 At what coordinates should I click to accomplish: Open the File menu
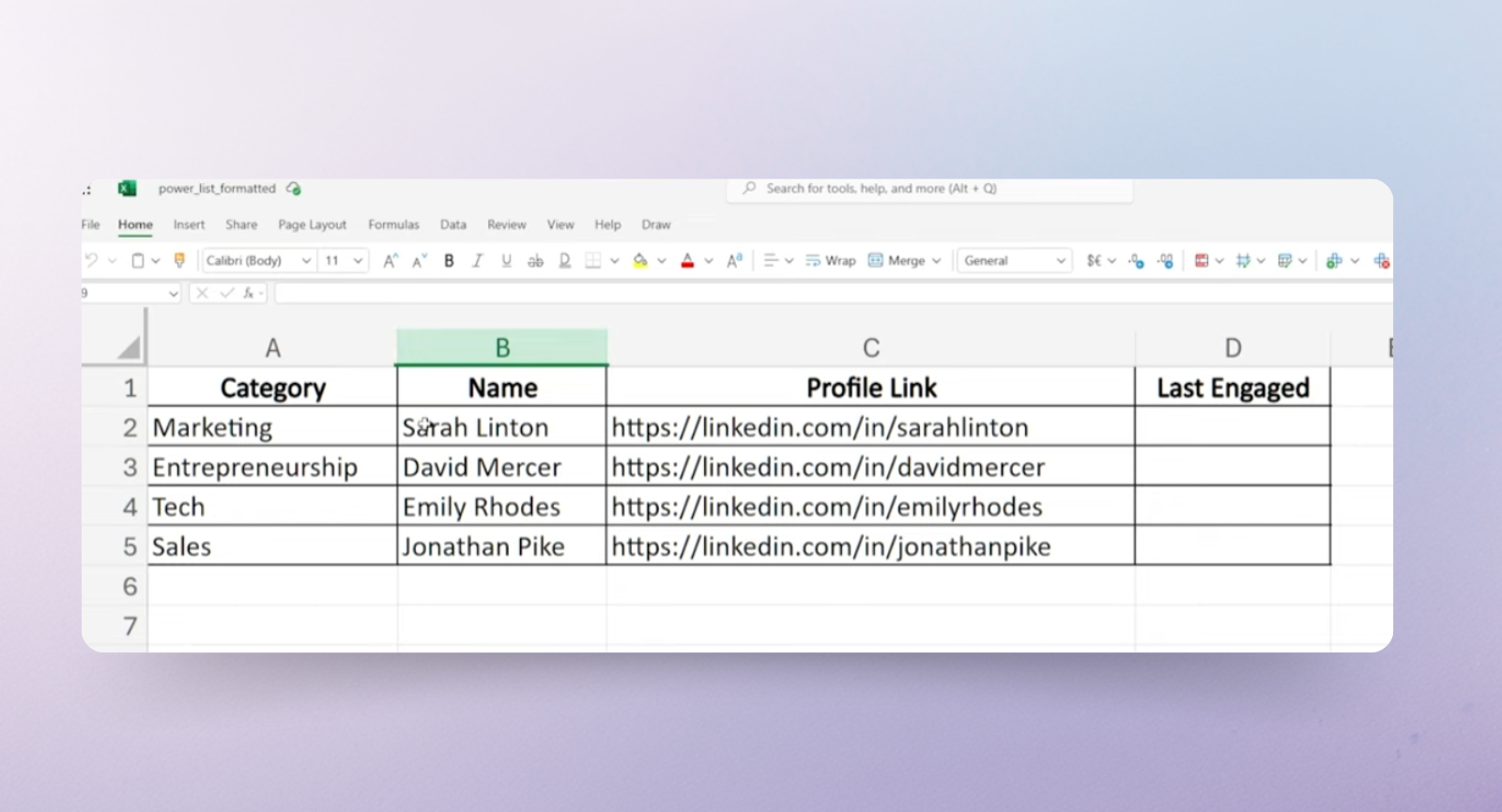click(90, 224)
